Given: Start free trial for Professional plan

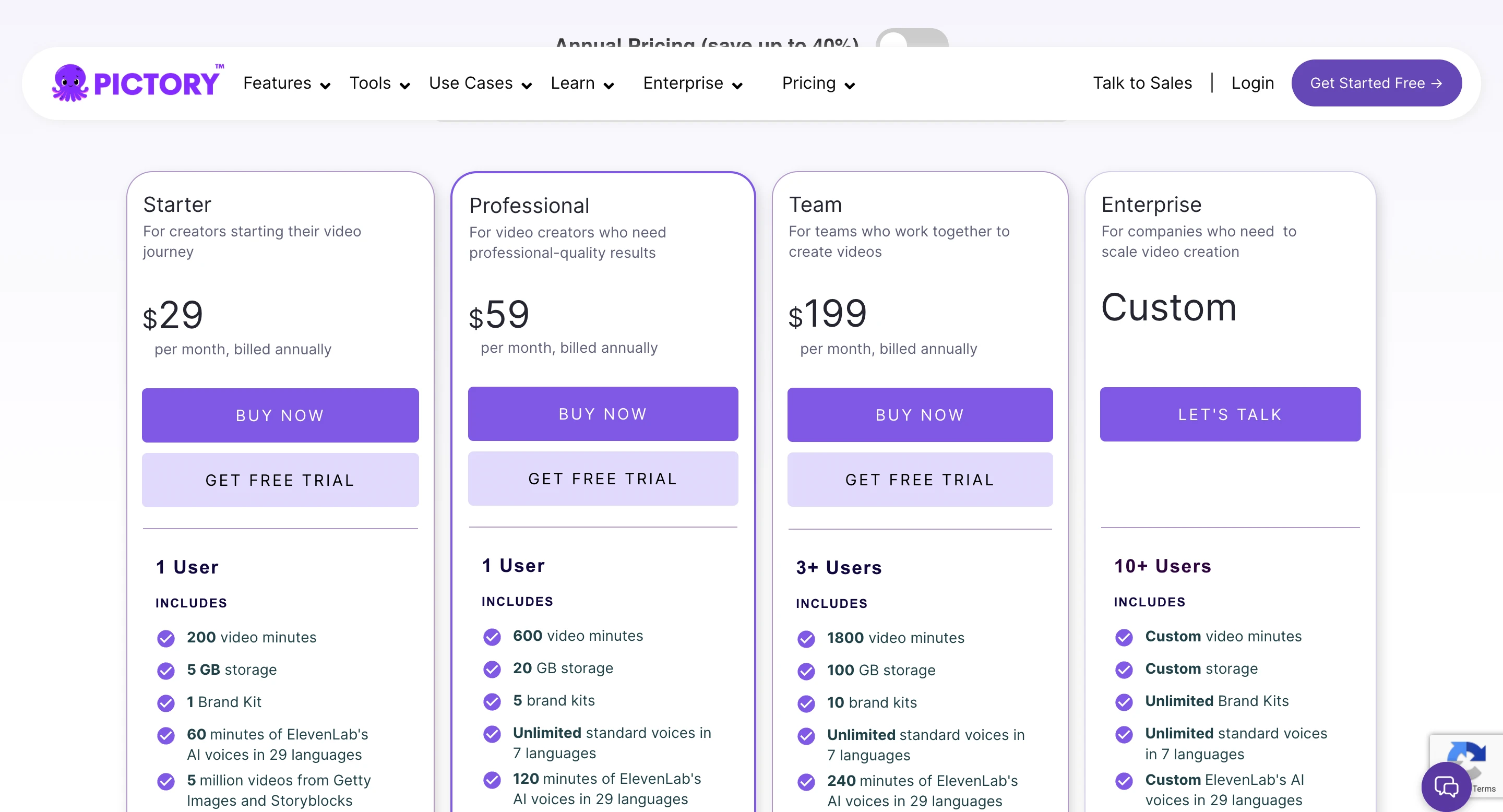Looking at the screenshot, I should (603, 479).
